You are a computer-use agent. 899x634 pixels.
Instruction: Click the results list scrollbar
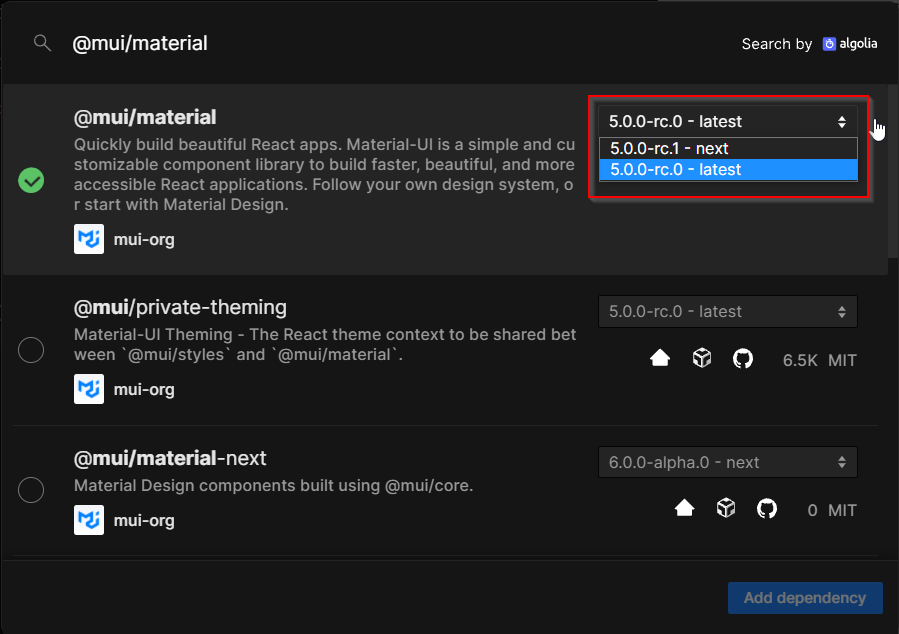click(x=893, y=172)
